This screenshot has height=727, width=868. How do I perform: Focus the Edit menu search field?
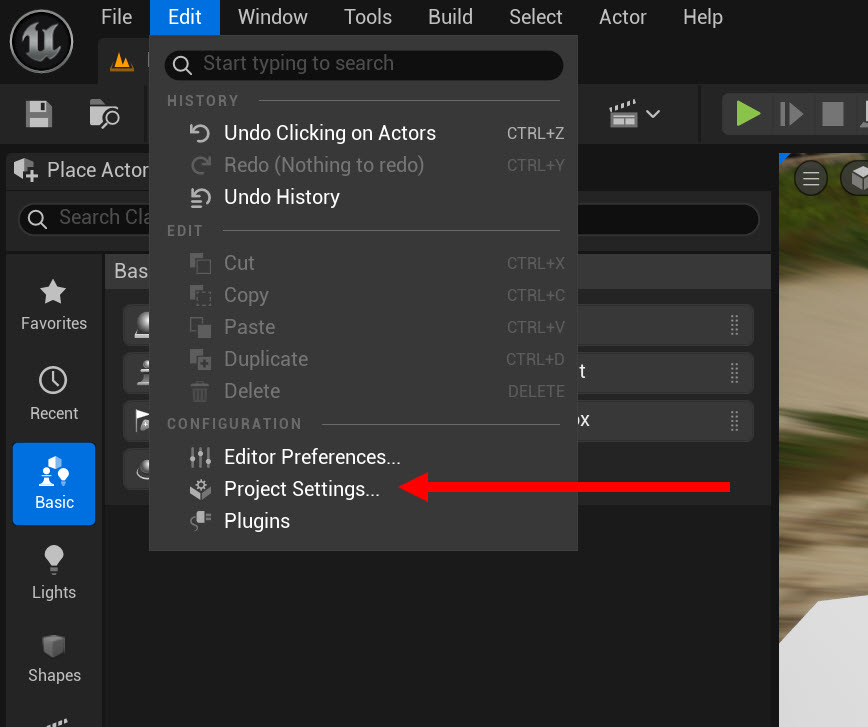click(364, 64)
